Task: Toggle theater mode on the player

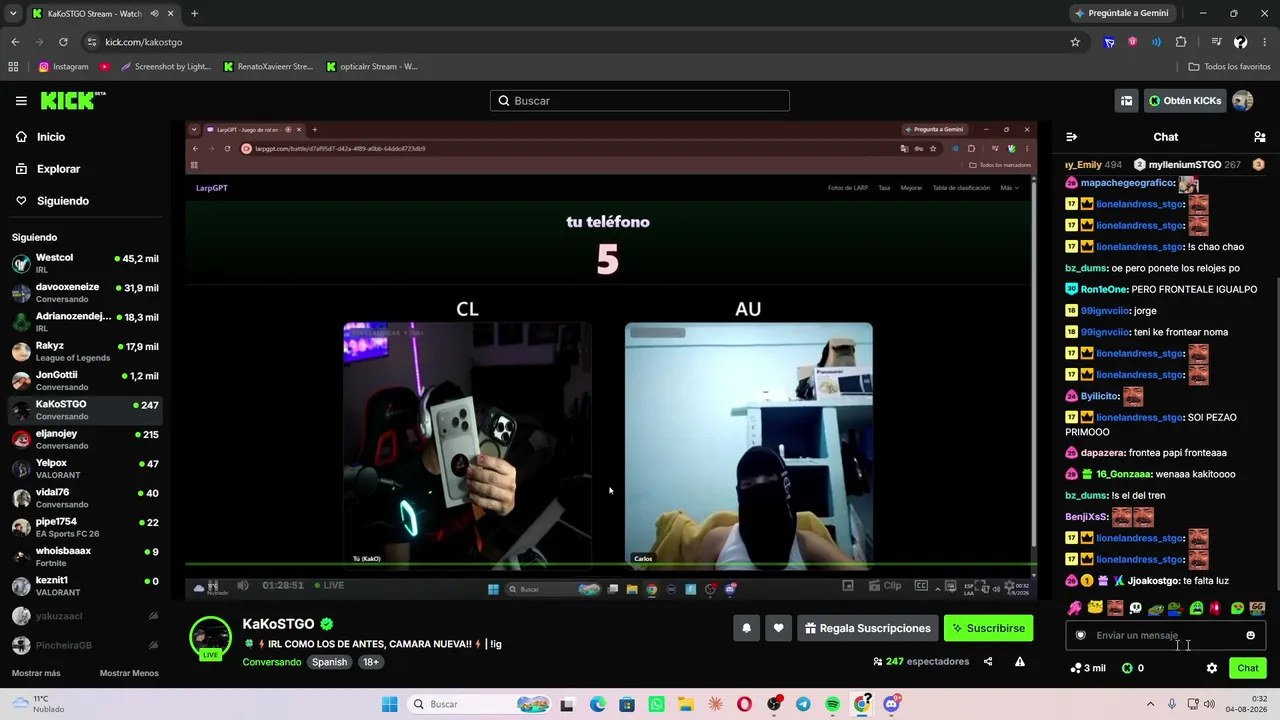Action: 950,586
